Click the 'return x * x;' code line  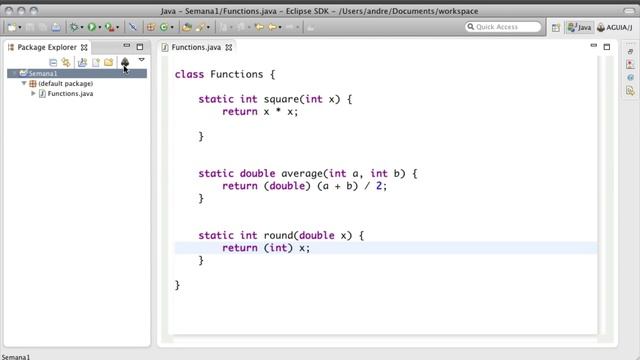[x=260, y=112]
